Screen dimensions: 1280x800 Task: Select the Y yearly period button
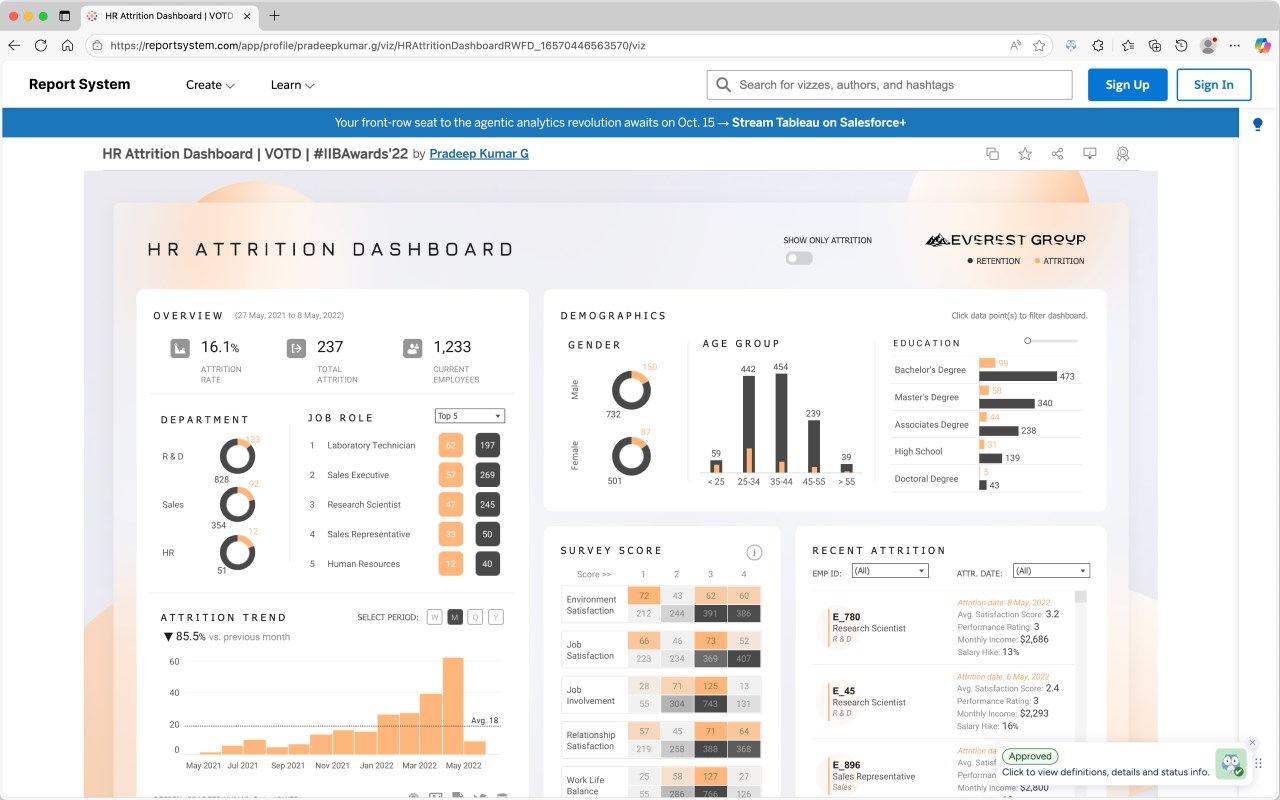click(496, 617)
